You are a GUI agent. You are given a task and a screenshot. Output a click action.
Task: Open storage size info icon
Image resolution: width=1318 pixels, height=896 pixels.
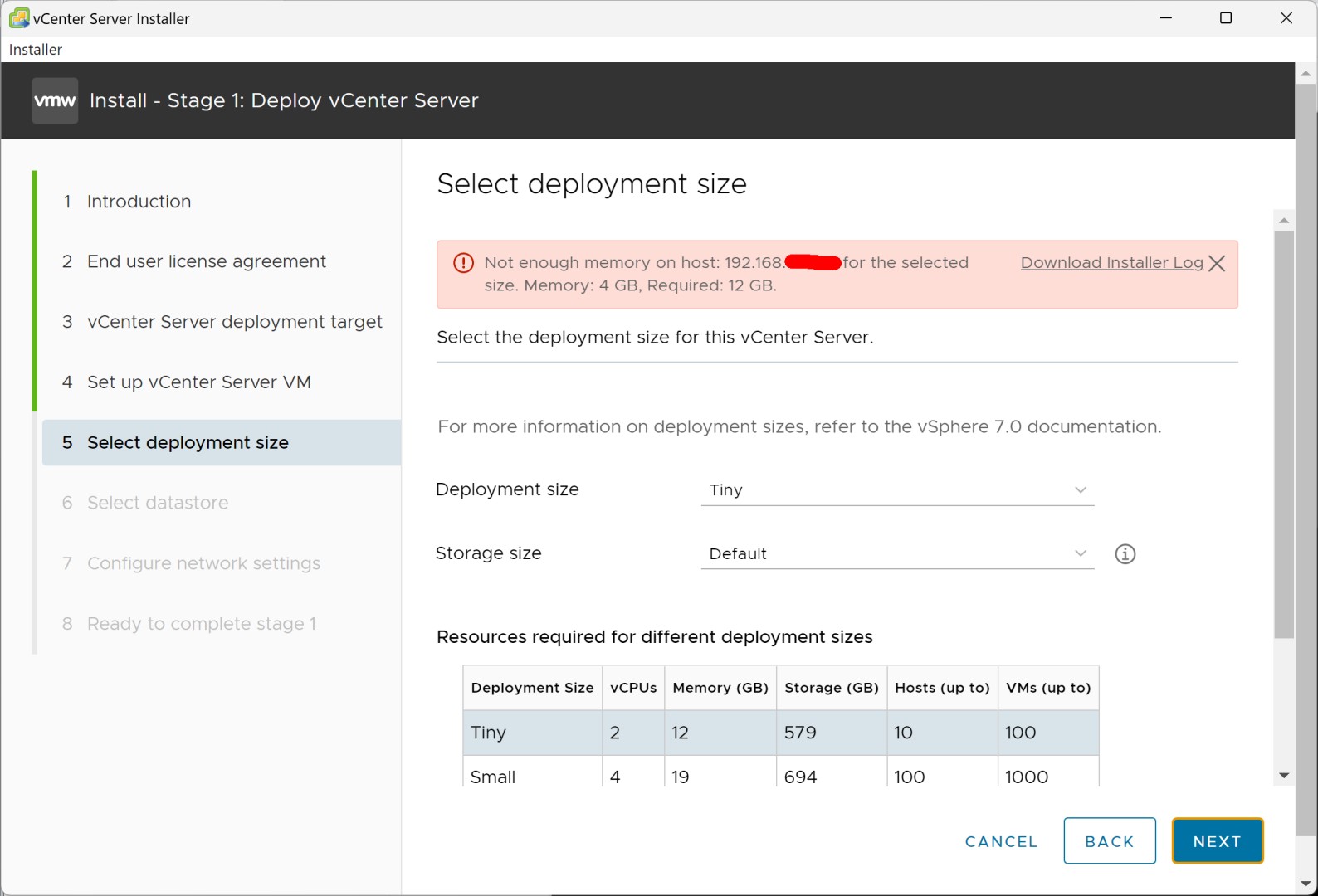[1125, 554]
